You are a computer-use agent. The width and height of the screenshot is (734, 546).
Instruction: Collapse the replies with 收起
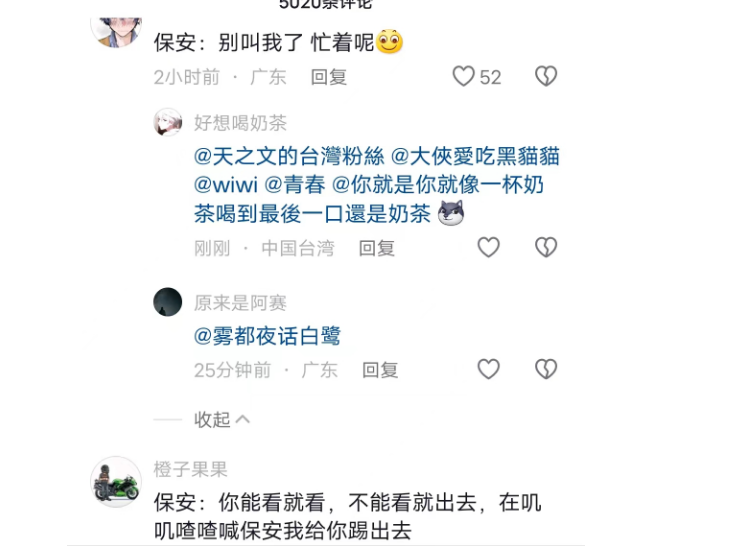pos(222,420)
